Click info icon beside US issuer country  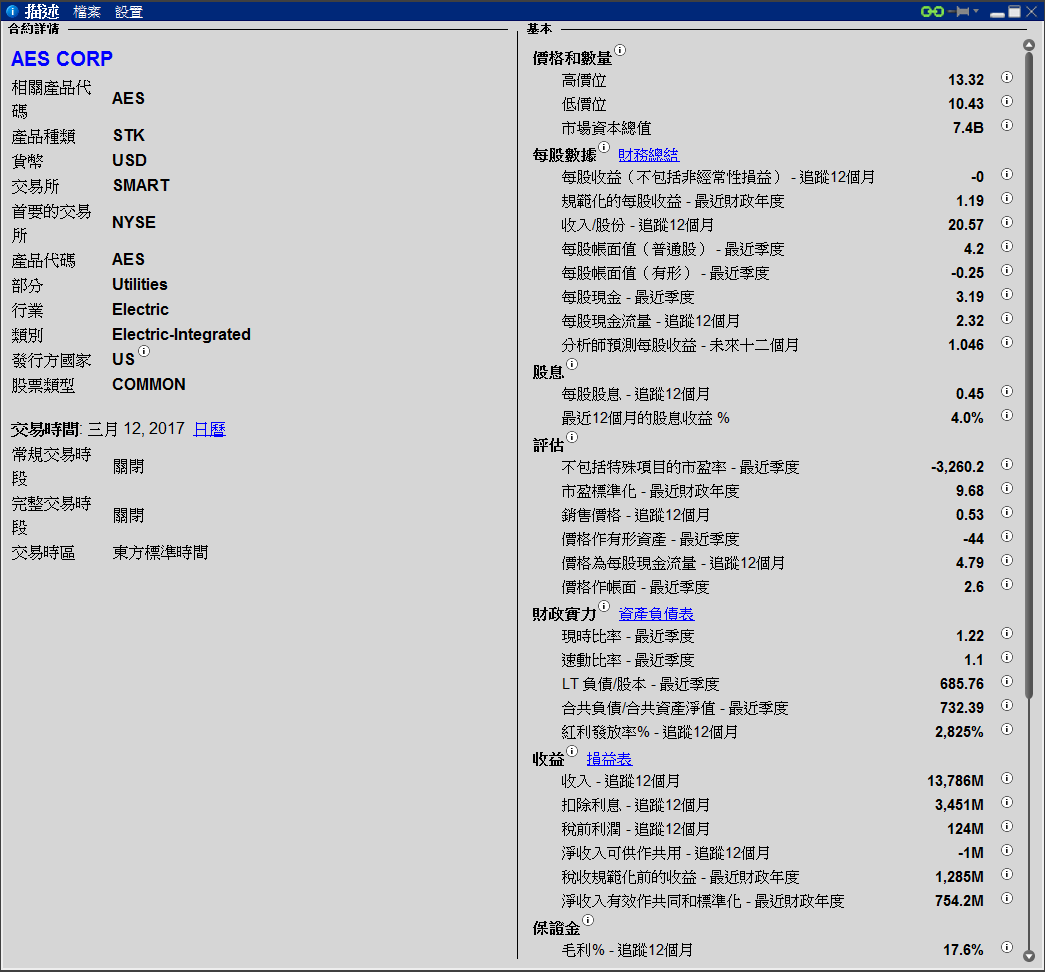point(144,351)
